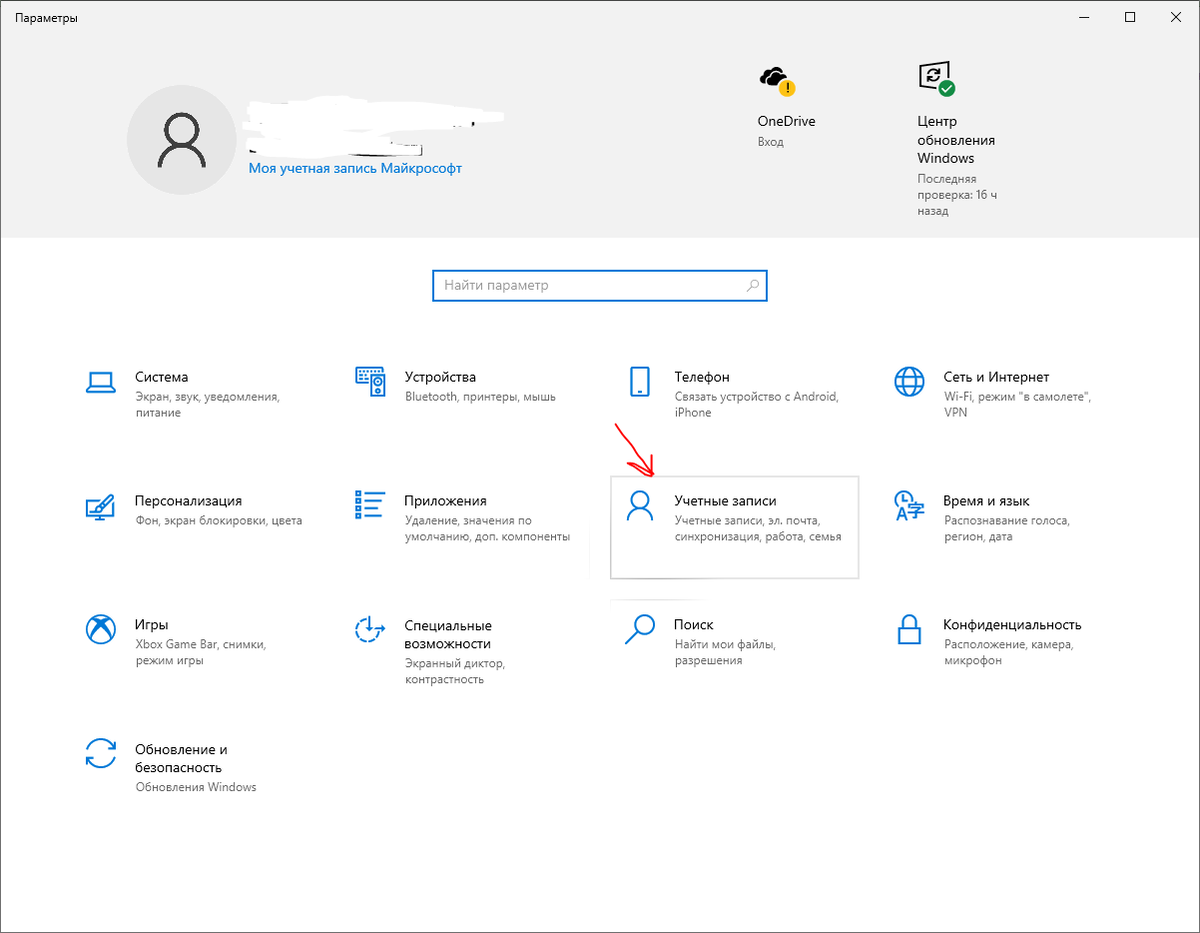Click the Центр обновления Windows label
This screenshot has height=933, width=1200.
pyautogui.click(x=956, y=139)
